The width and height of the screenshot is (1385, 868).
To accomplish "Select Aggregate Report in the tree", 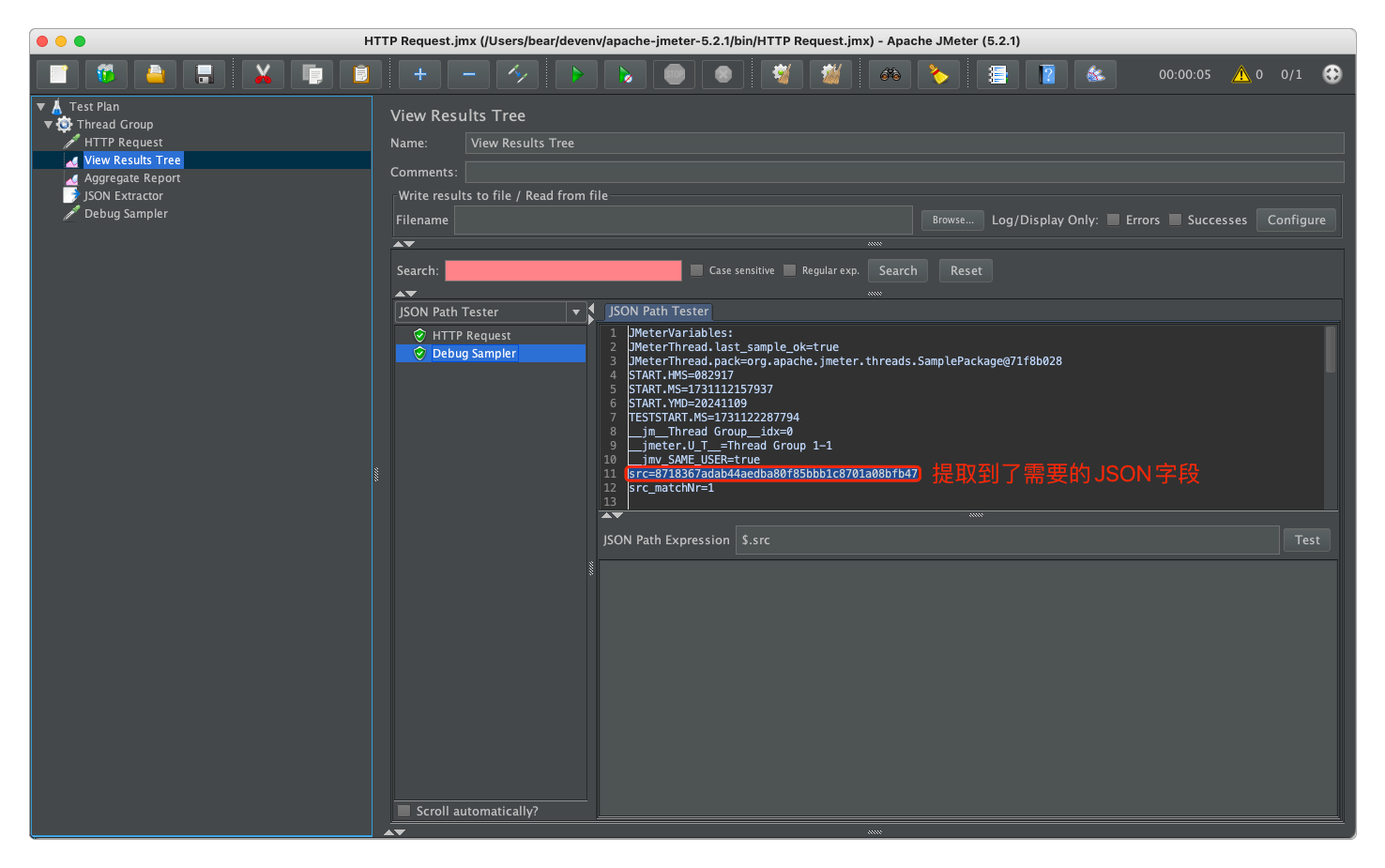I will coord(132,178).
